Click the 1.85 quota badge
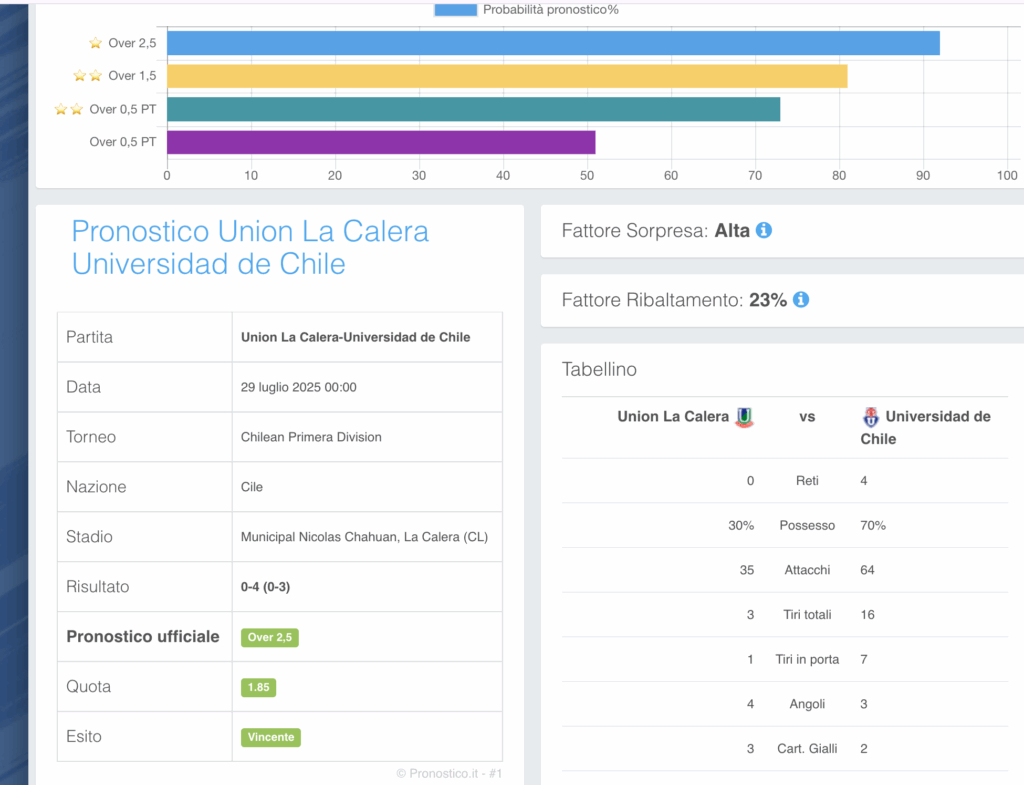 click(x=259, y=687)
